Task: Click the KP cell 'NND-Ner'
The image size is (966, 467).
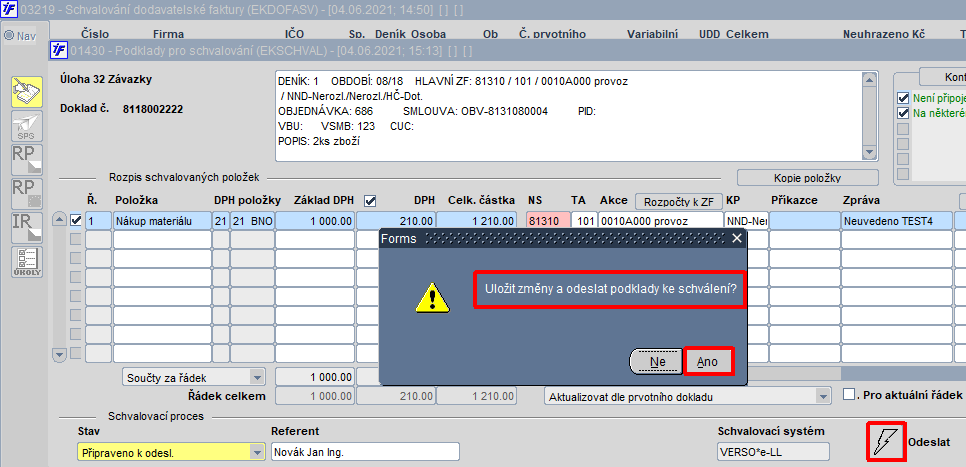Action: click(745, 221)
